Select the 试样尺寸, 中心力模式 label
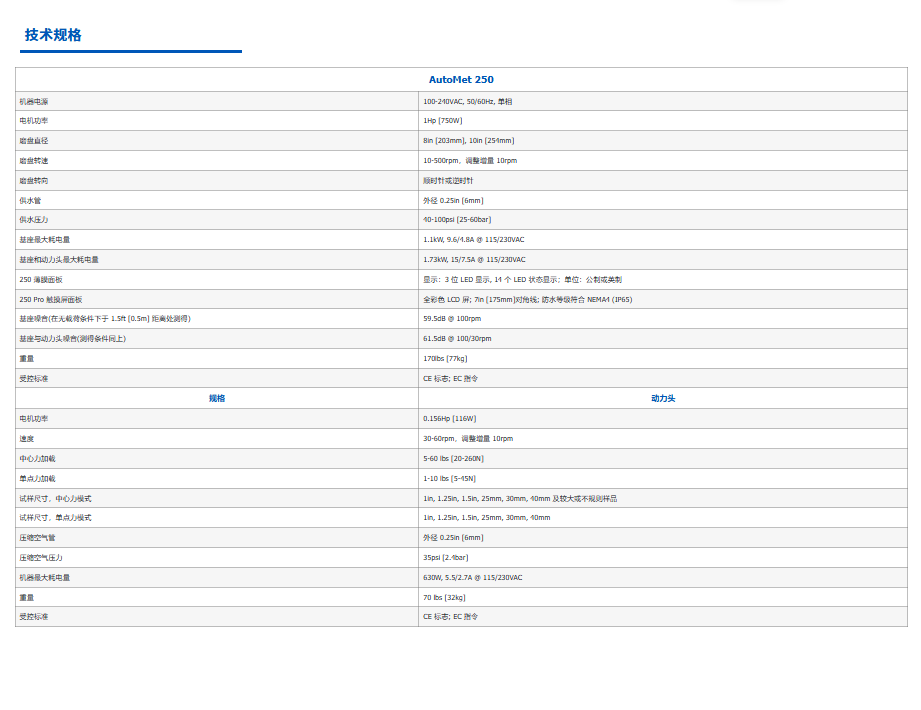The width and height of the screenshot is (921, 710). (55, 499)
